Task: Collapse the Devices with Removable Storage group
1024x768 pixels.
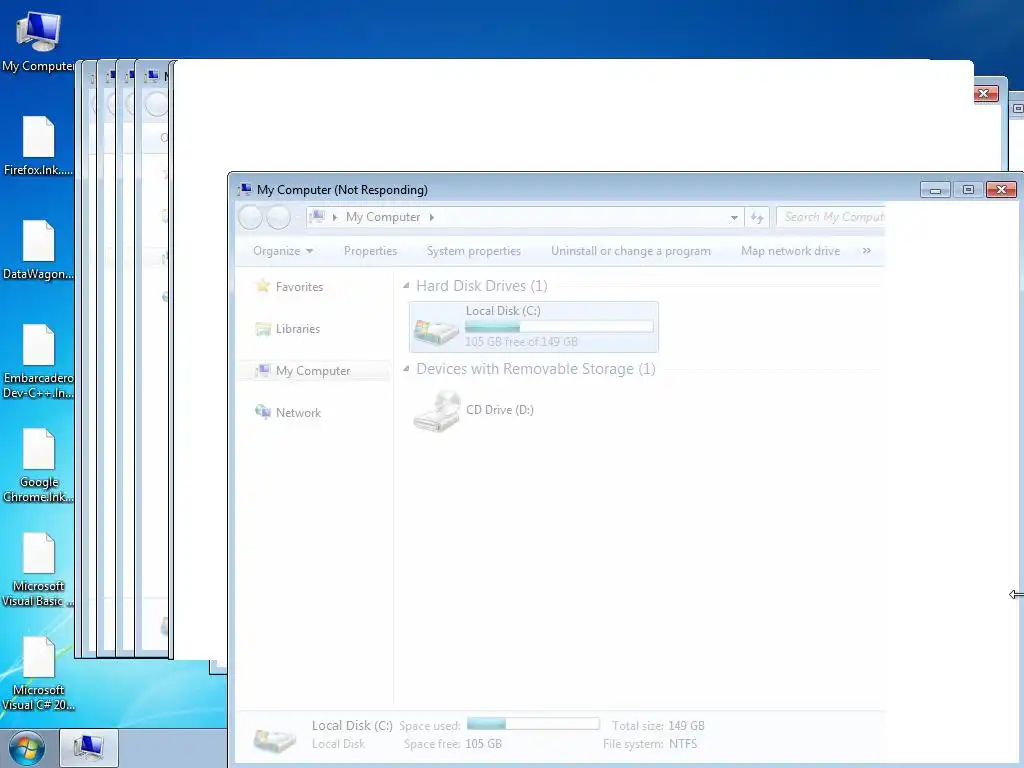Action: (406, 368)
